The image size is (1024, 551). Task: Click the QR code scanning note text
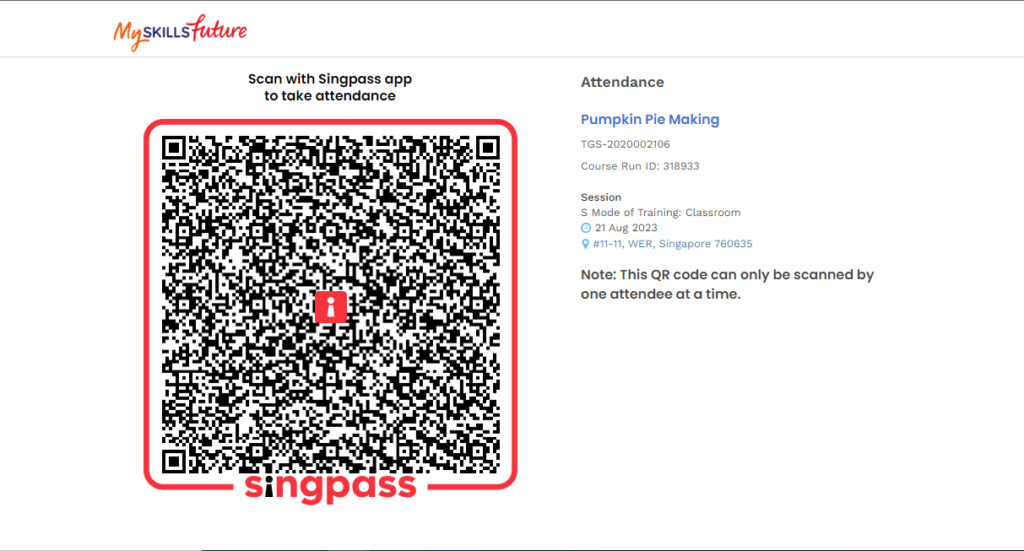click(x=727, y=284)
